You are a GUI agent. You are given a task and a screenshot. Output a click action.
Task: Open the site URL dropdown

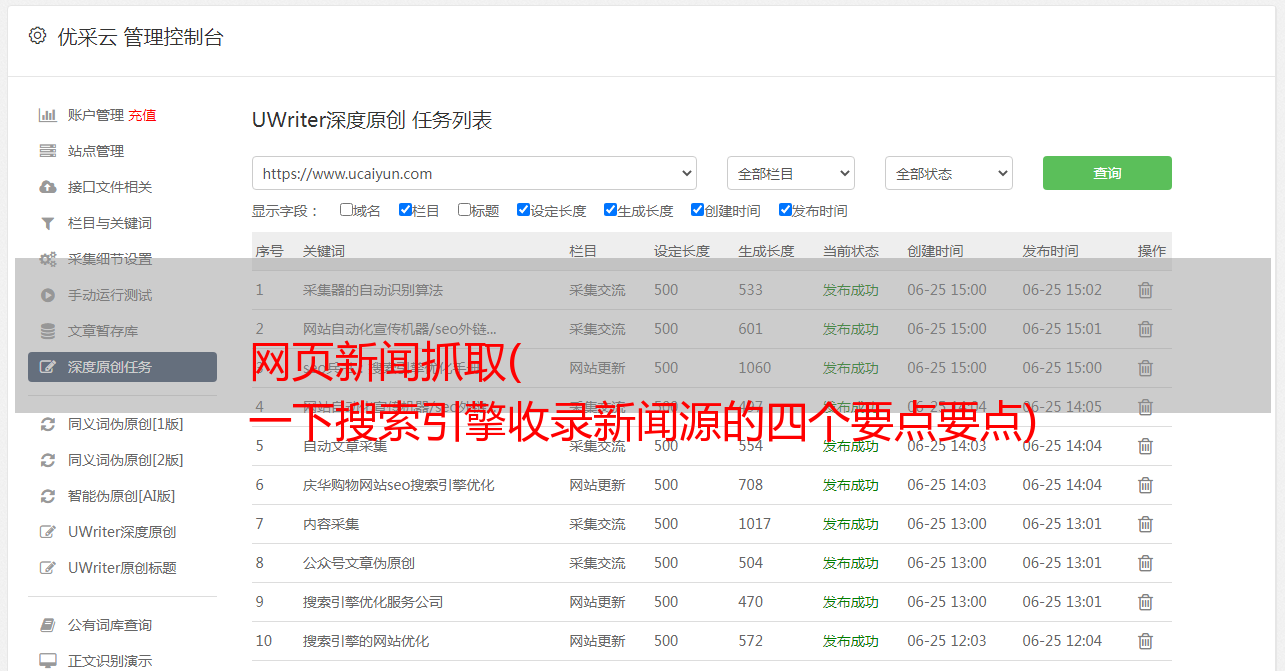(474, 173)
